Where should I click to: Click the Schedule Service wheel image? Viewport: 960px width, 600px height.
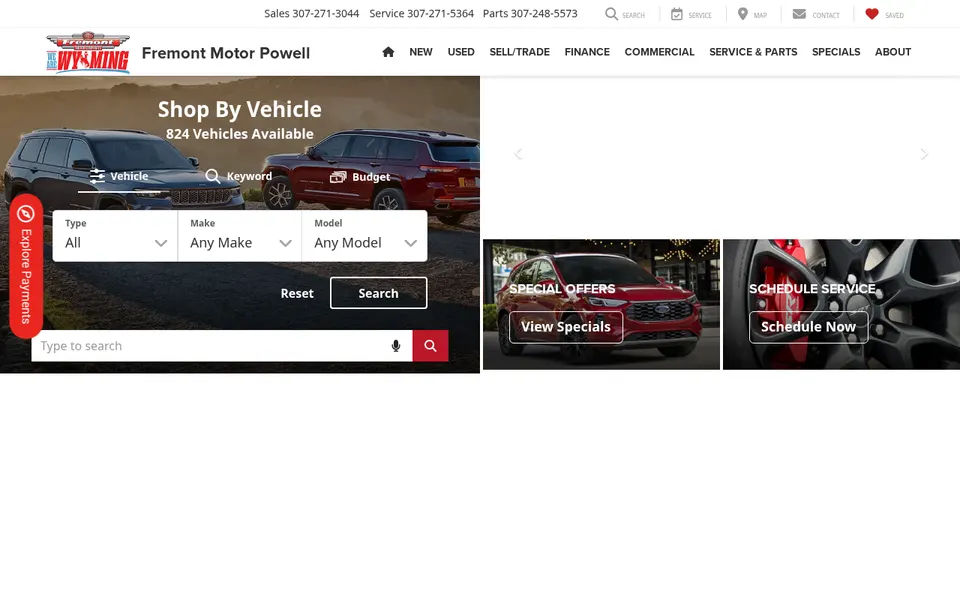click(x=841, y=304)
